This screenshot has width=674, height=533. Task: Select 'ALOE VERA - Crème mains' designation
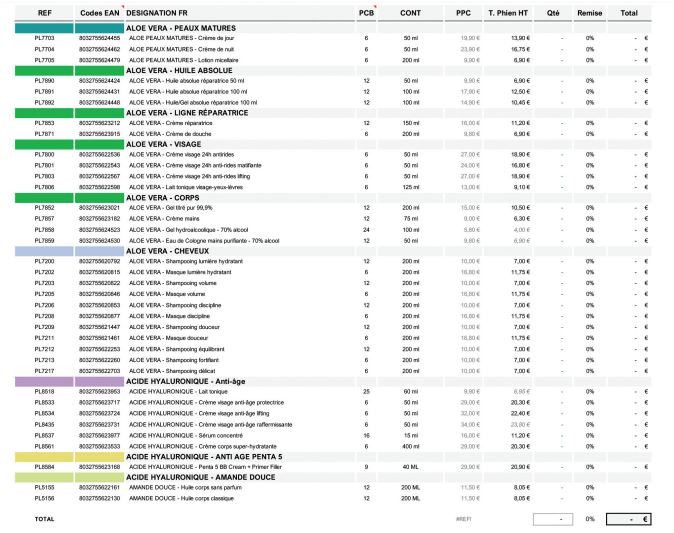click(x=164, y=219)
